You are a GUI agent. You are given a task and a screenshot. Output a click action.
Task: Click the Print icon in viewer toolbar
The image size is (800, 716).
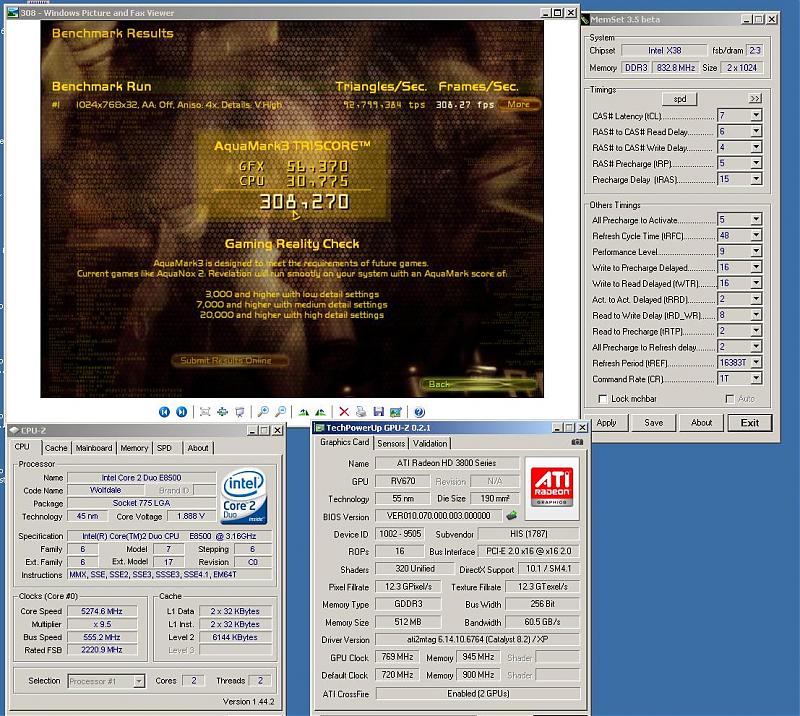pyautogui.click(x=361, y=411)
